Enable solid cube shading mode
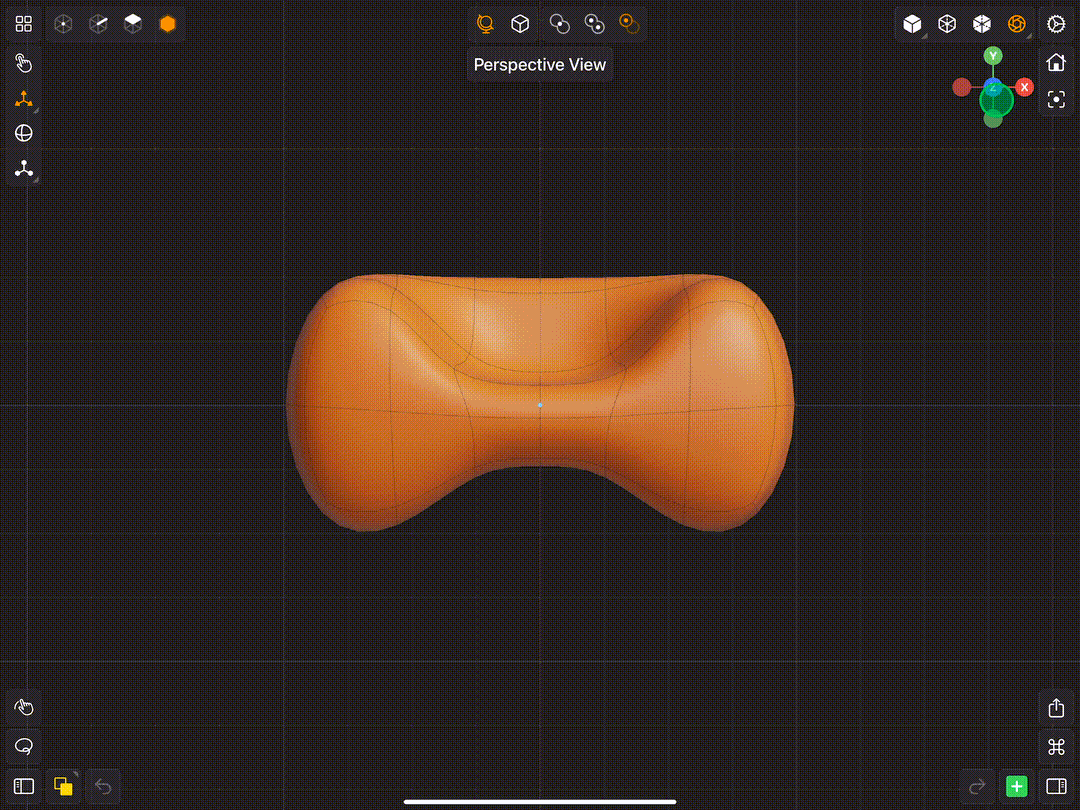The height and width of the screenshot is (810, 1080). click(913, 24)
